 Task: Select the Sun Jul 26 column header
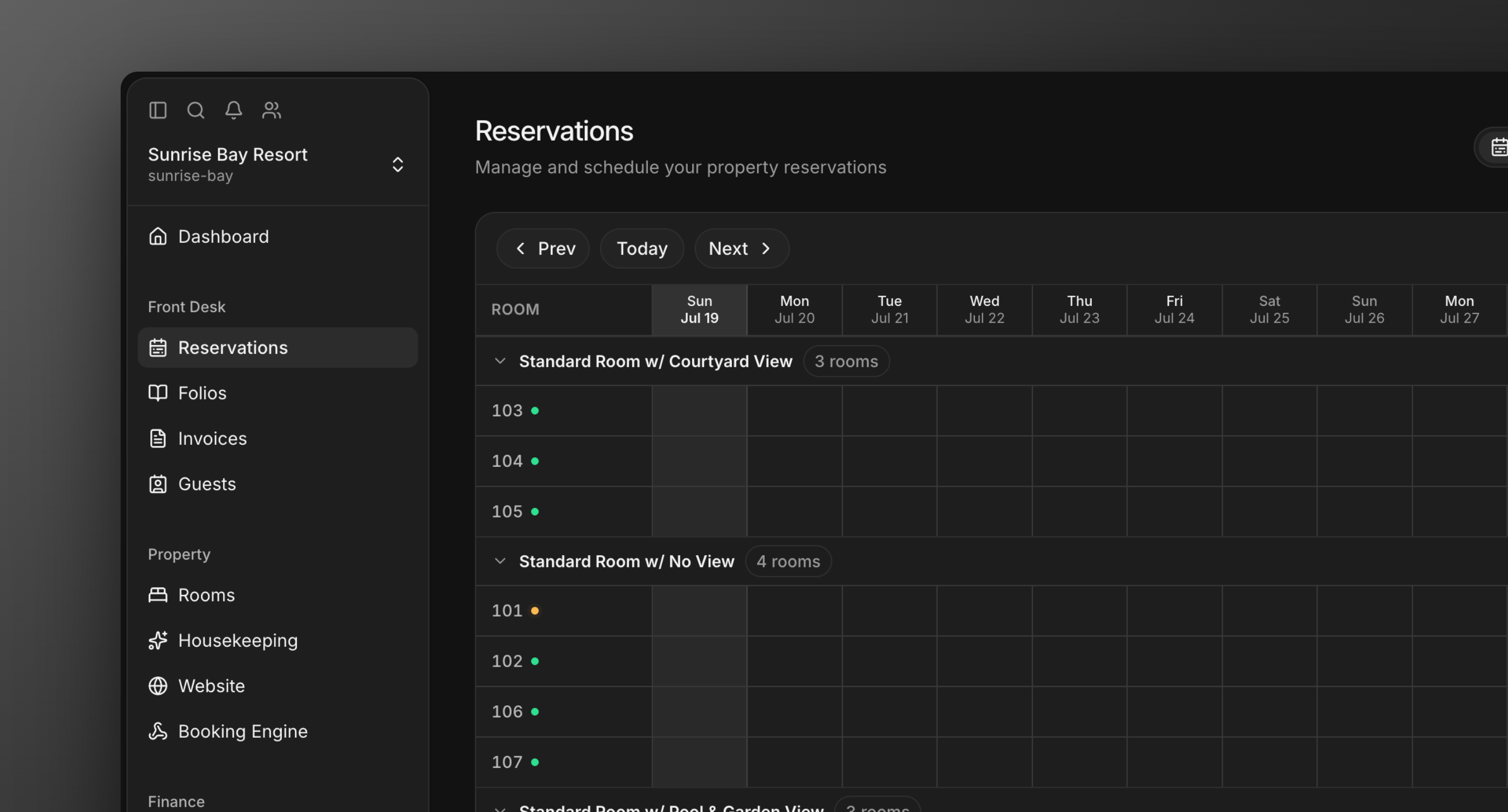click(x=1364, y=310)
